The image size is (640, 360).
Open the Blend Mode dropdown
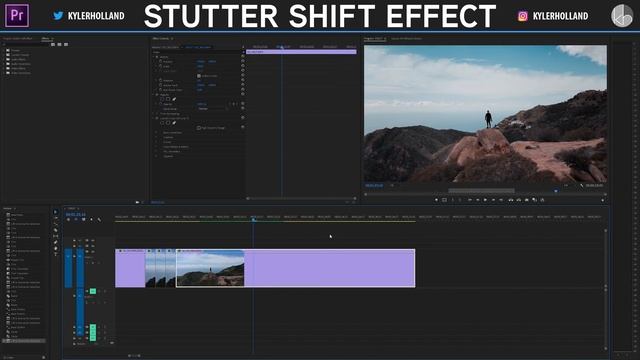point(213,109)
